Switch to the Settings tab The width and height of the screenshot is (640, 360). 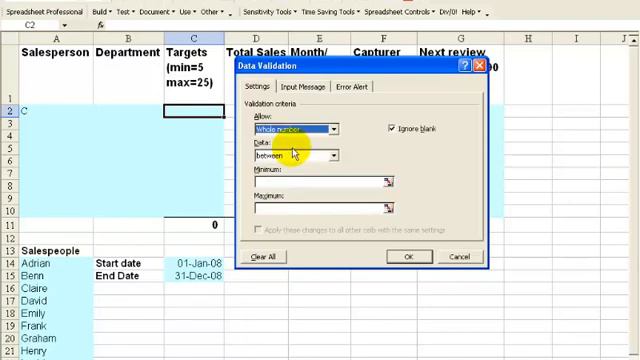coord(257,87)
